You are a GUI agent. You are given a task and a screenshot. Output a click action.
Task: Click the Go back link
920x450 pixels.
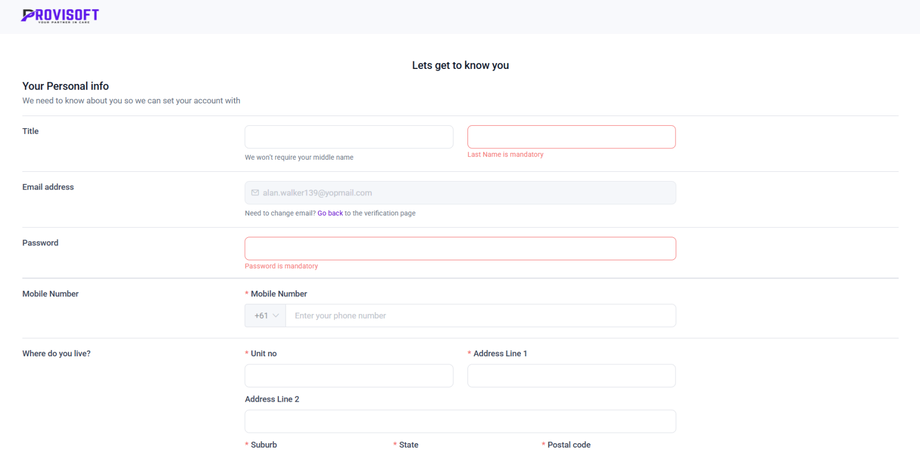pyautogui.click(x=330, y=213)
